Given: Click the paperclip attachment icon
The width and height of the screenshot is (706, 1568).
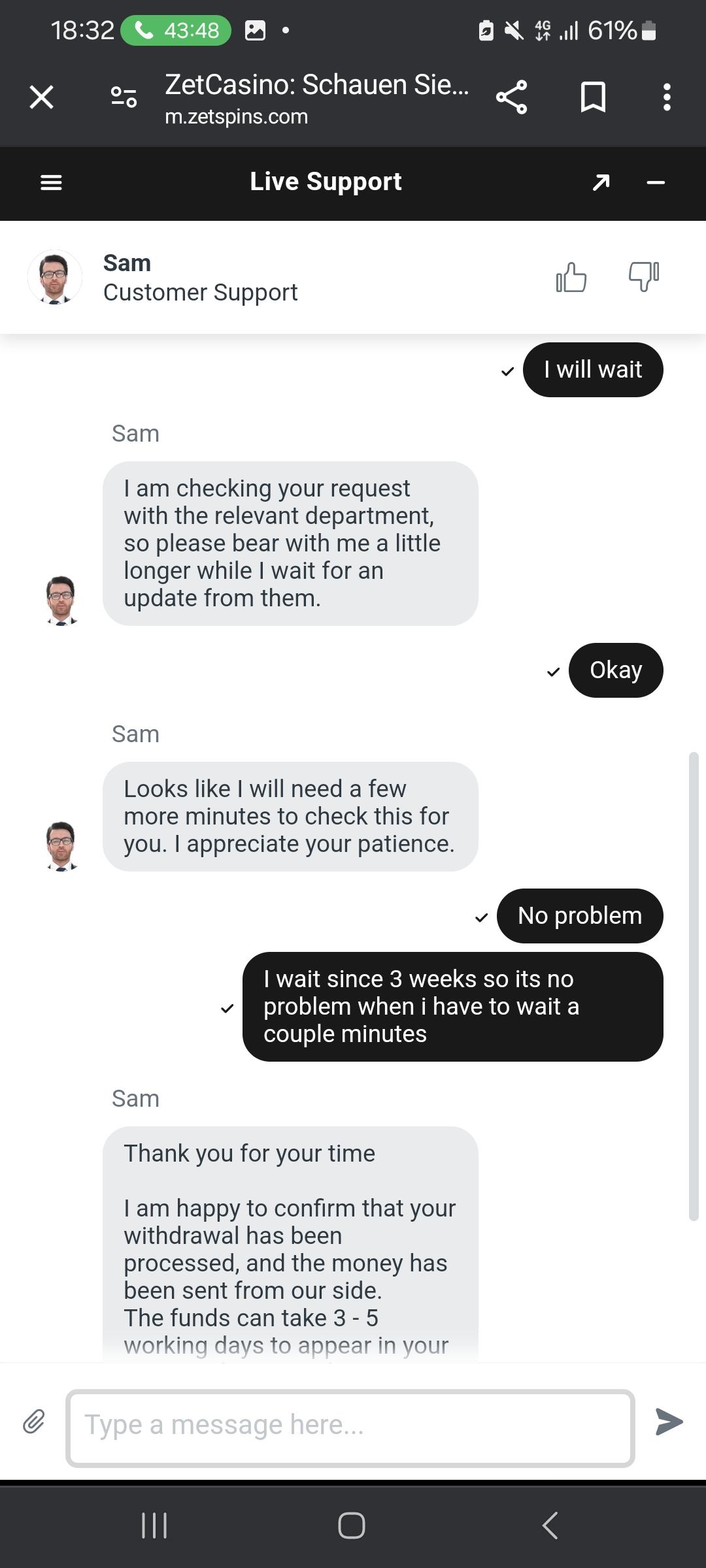Looking at the screenshot, I should point(34,1422).
